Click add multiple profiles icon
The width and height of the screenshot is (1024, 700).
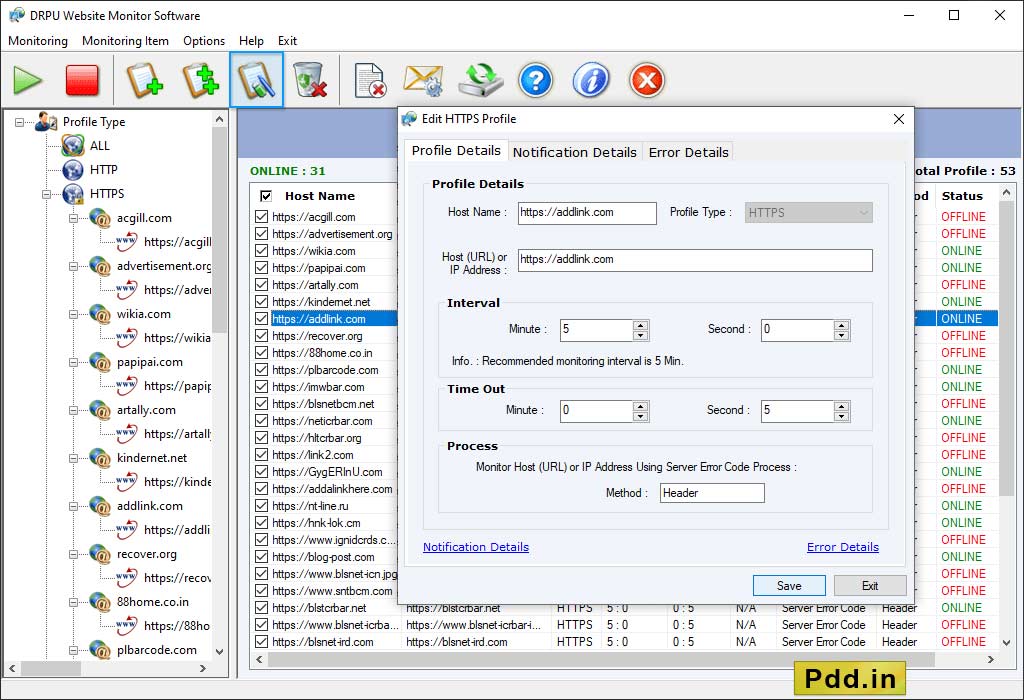200,80
